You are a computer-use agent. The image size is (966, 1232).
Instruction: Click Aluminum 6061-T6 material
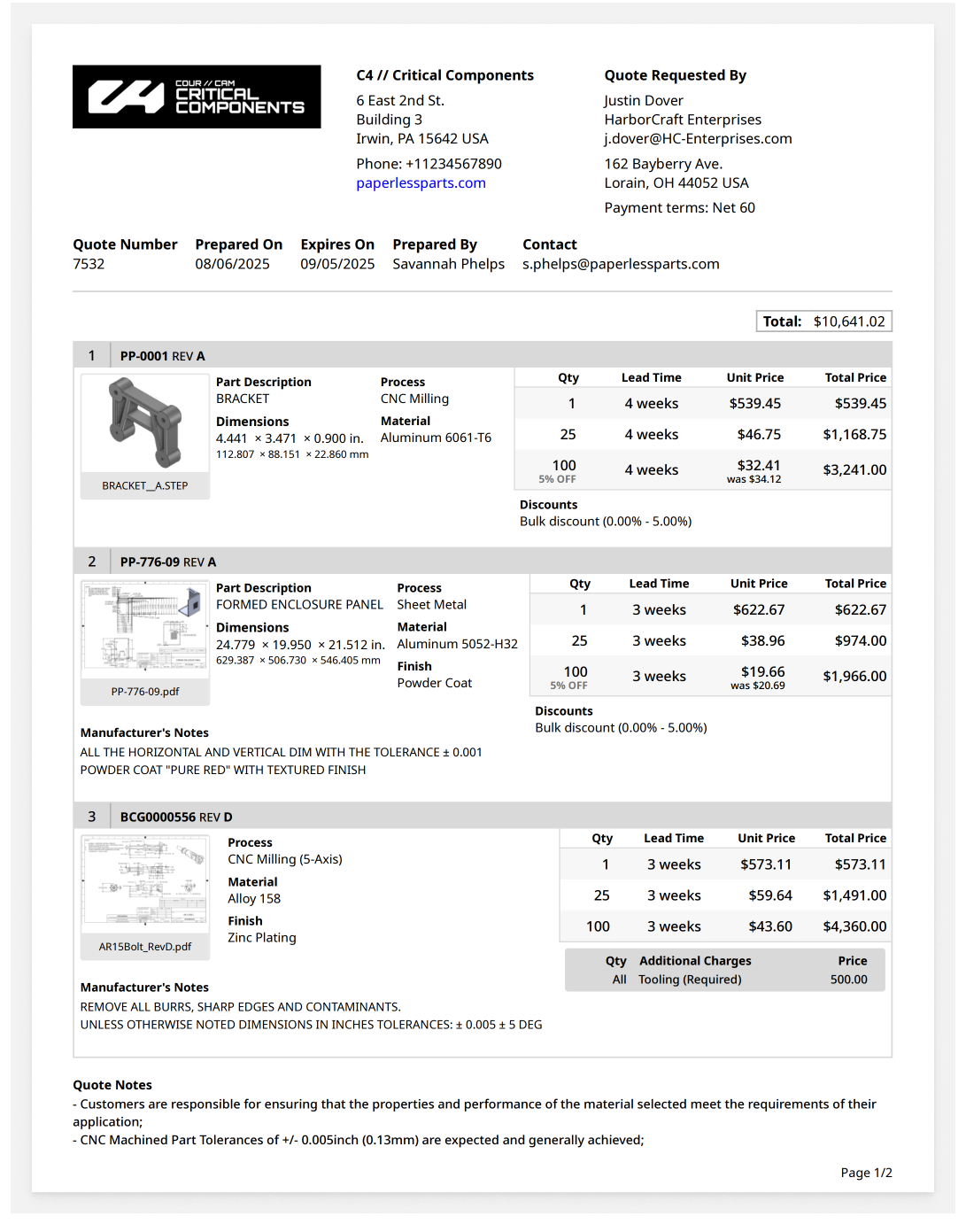pos(436,438)
